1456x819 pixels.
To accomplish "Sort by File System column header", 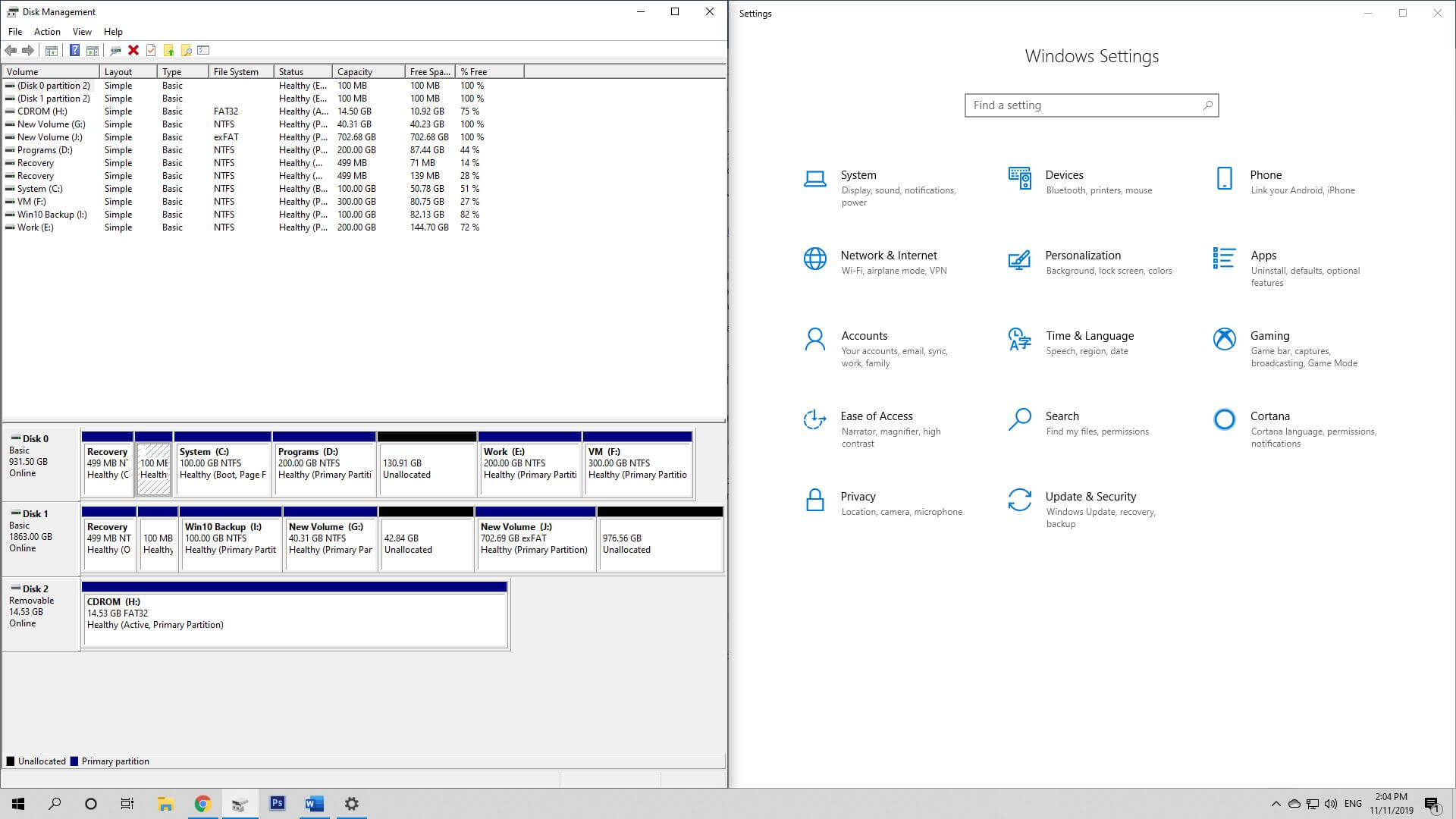I will [241, 72].
